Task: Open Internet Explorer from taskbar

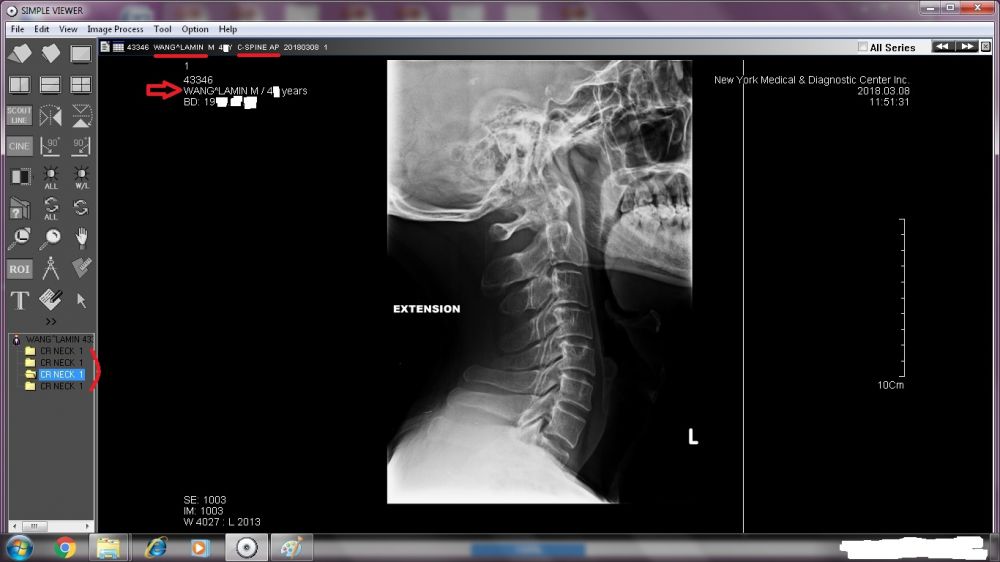Action: click(x=156, y=547)
